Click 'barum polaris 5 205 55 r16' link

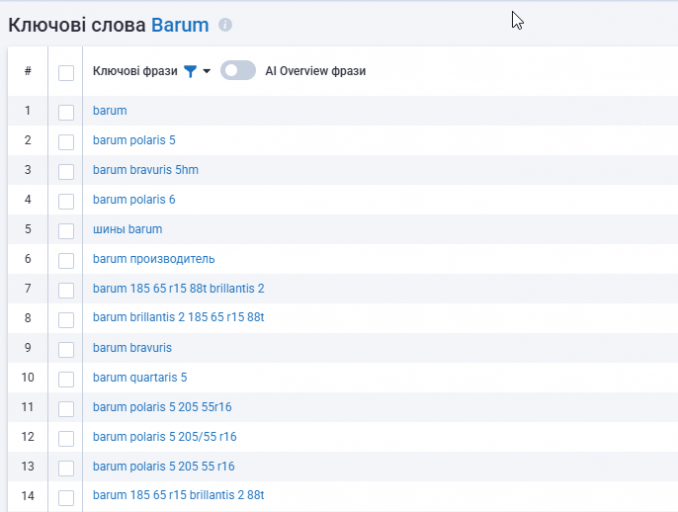(164, 466)
